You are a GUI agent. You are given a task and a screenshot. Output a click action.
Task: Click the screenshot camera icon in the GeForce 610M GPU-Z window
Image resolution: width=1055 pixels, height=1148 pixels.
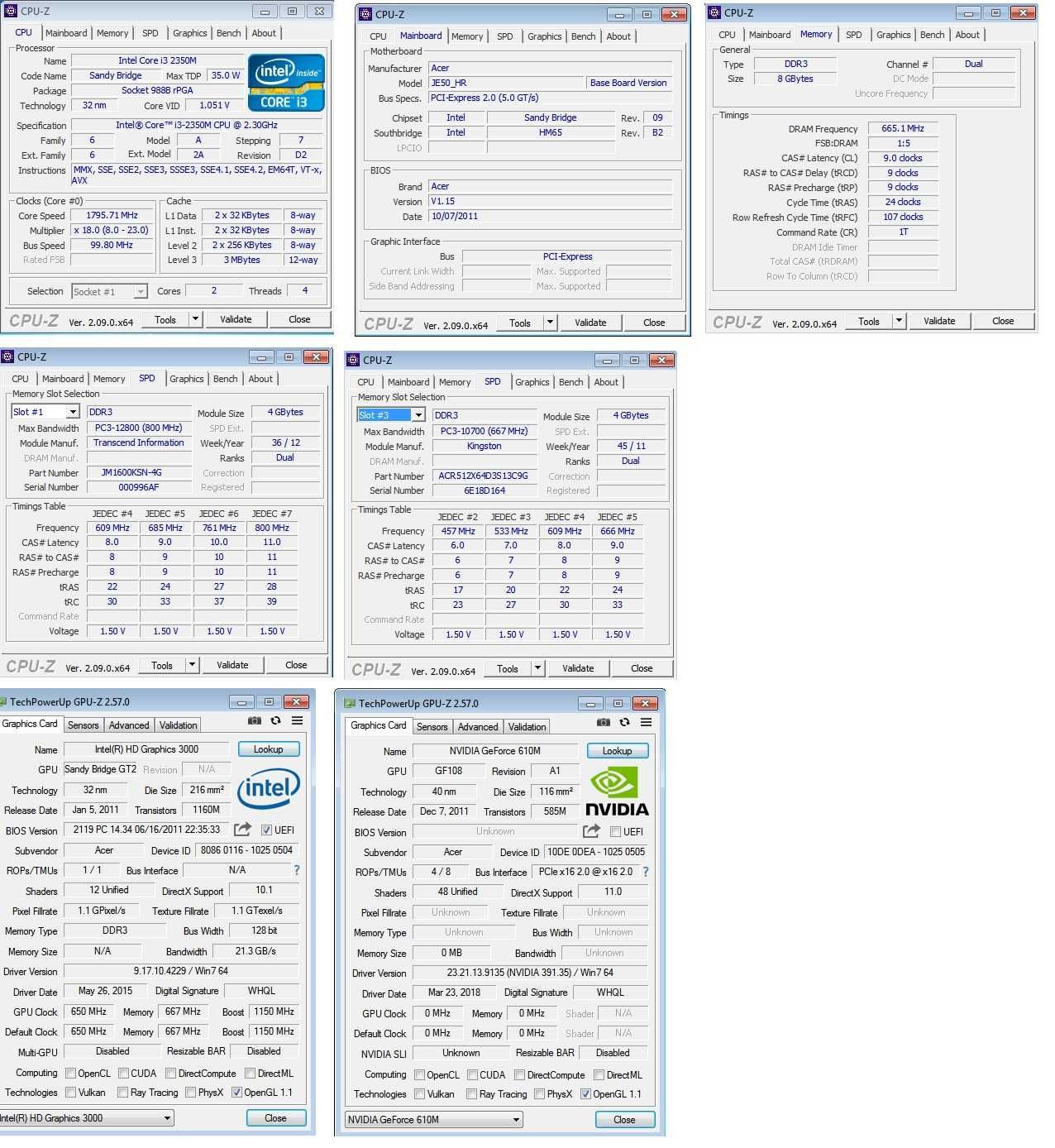point(604,723)
